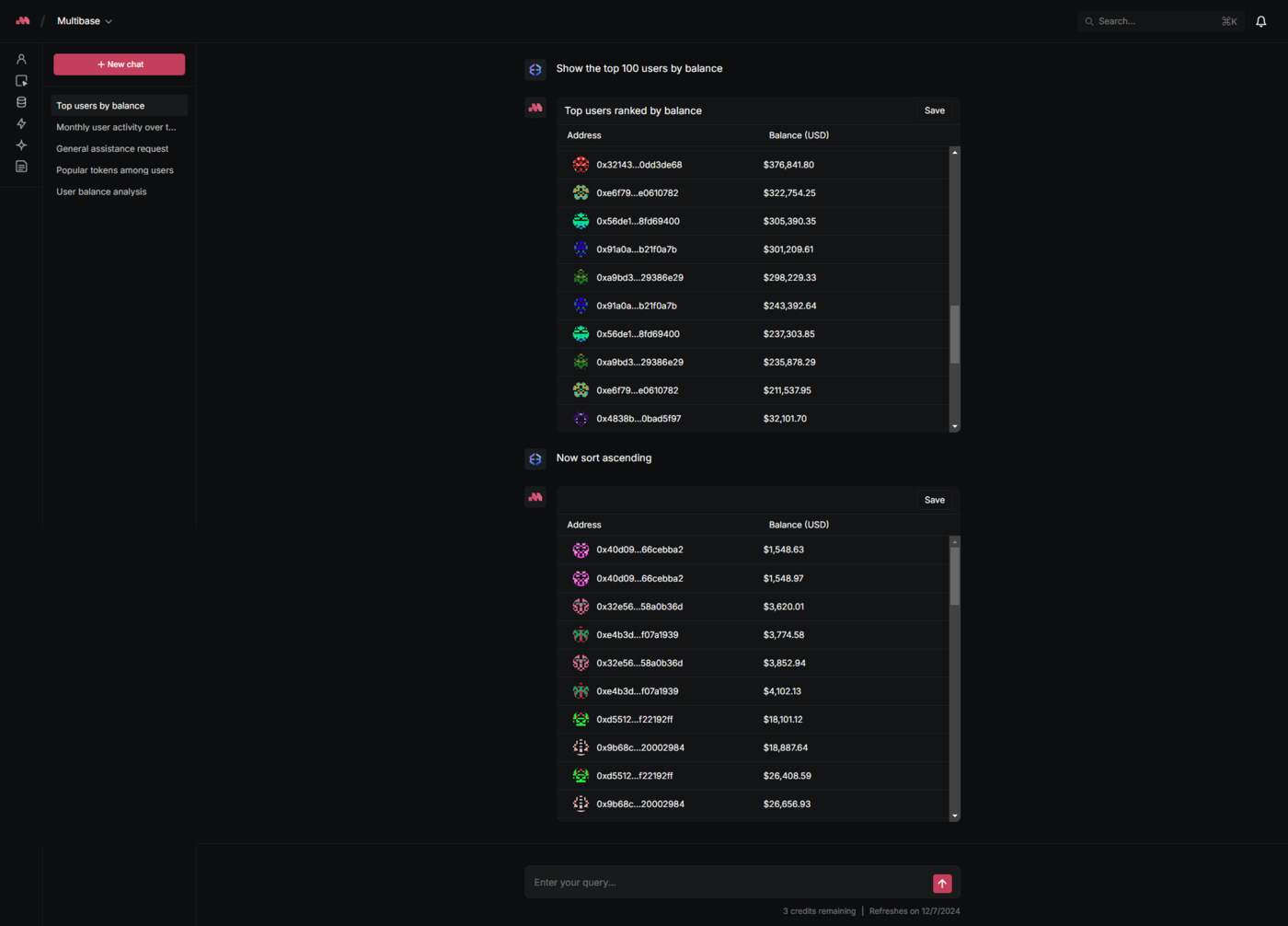The width and height of the screenshot is (1288, 926).
Task: Click scrollbar thumb of ascending table
Action: coord(955,576)
